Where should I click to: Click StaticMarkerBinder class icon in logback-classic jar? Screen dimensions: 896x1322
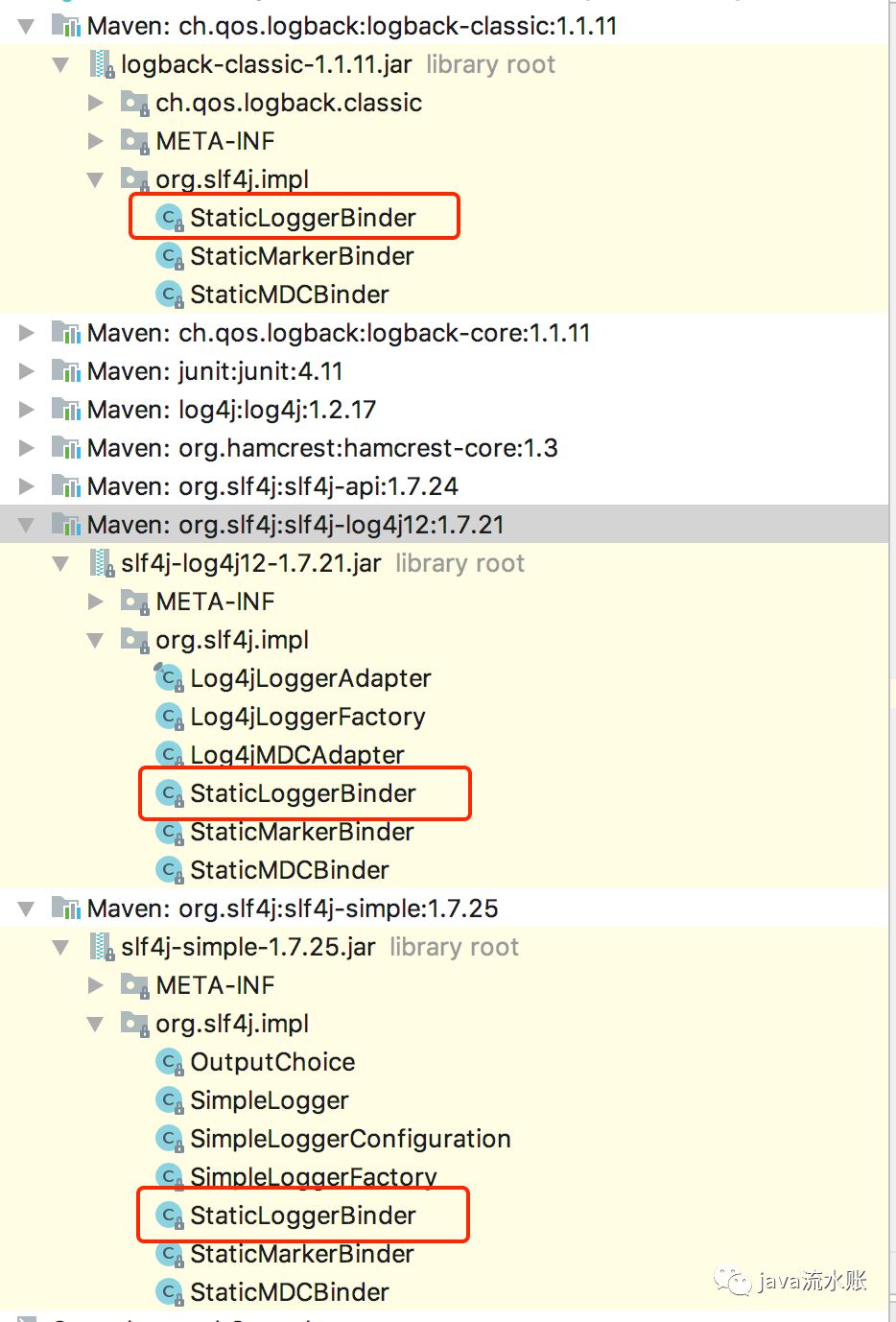[170, 257]
